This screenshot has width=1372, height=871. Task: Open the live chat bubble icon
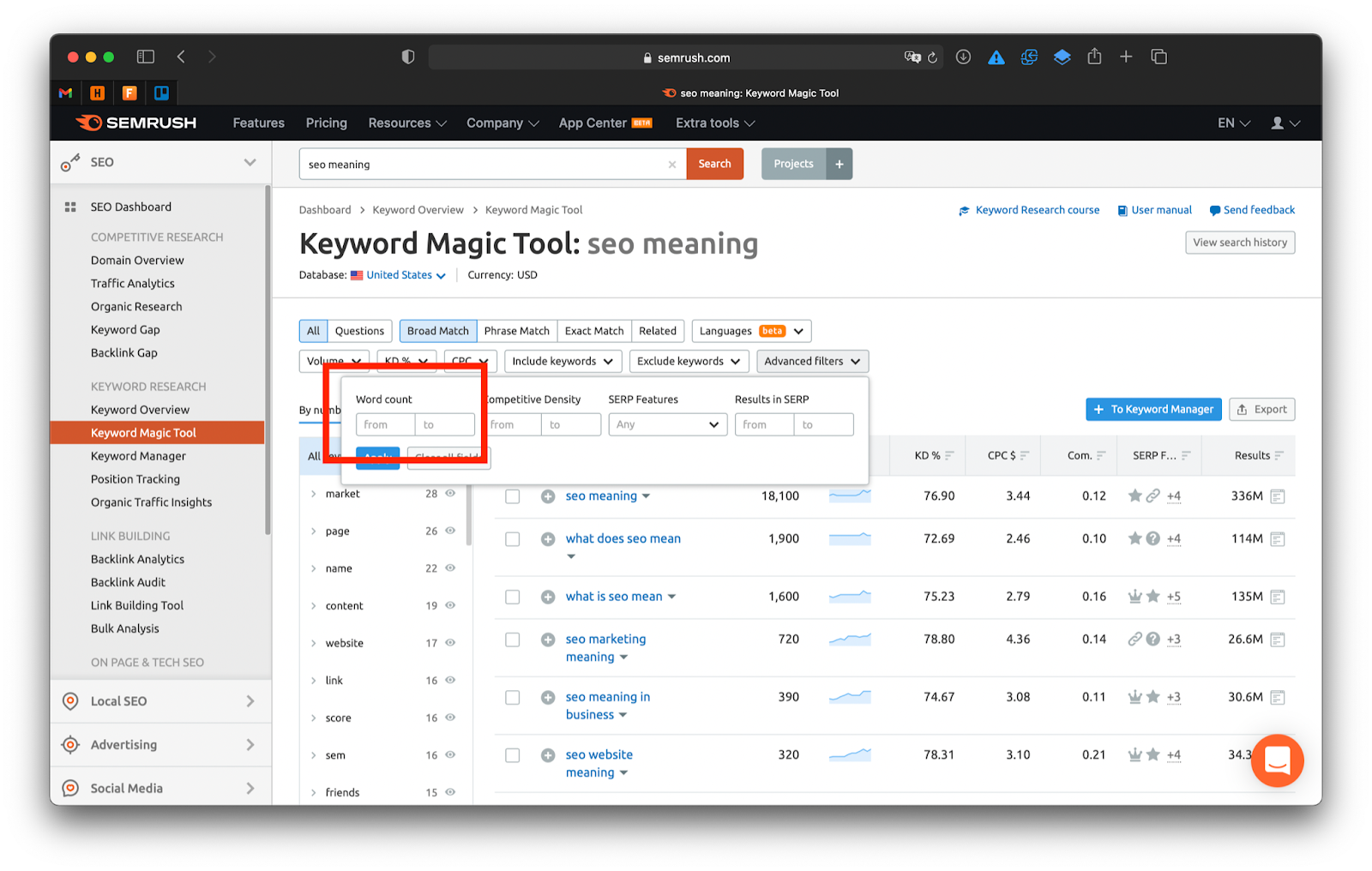tap(1277, 760)
